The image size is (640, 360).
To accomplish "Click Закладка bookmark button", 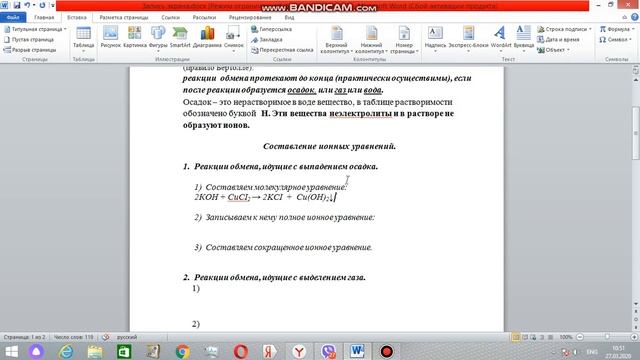I will pos(267,40).
